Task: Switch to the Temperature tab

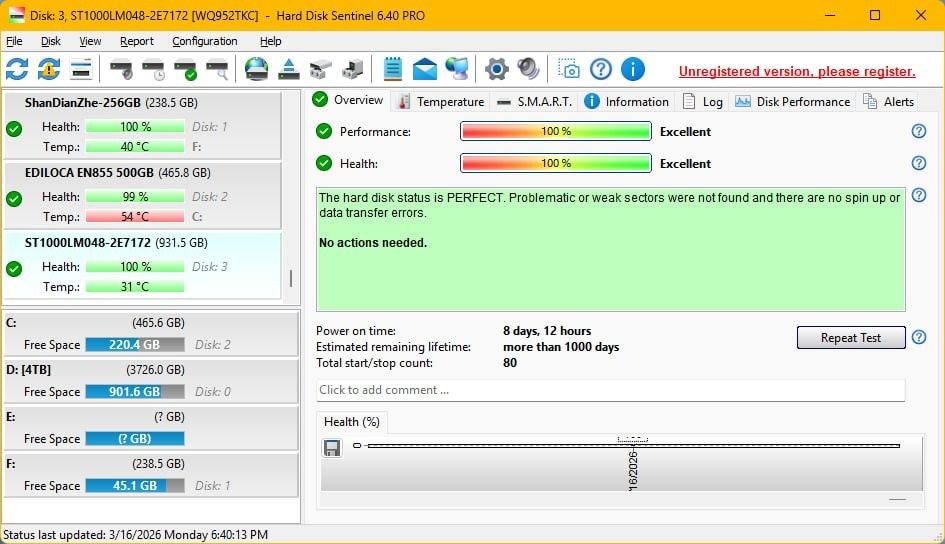Action: click(x=441, y=102)
